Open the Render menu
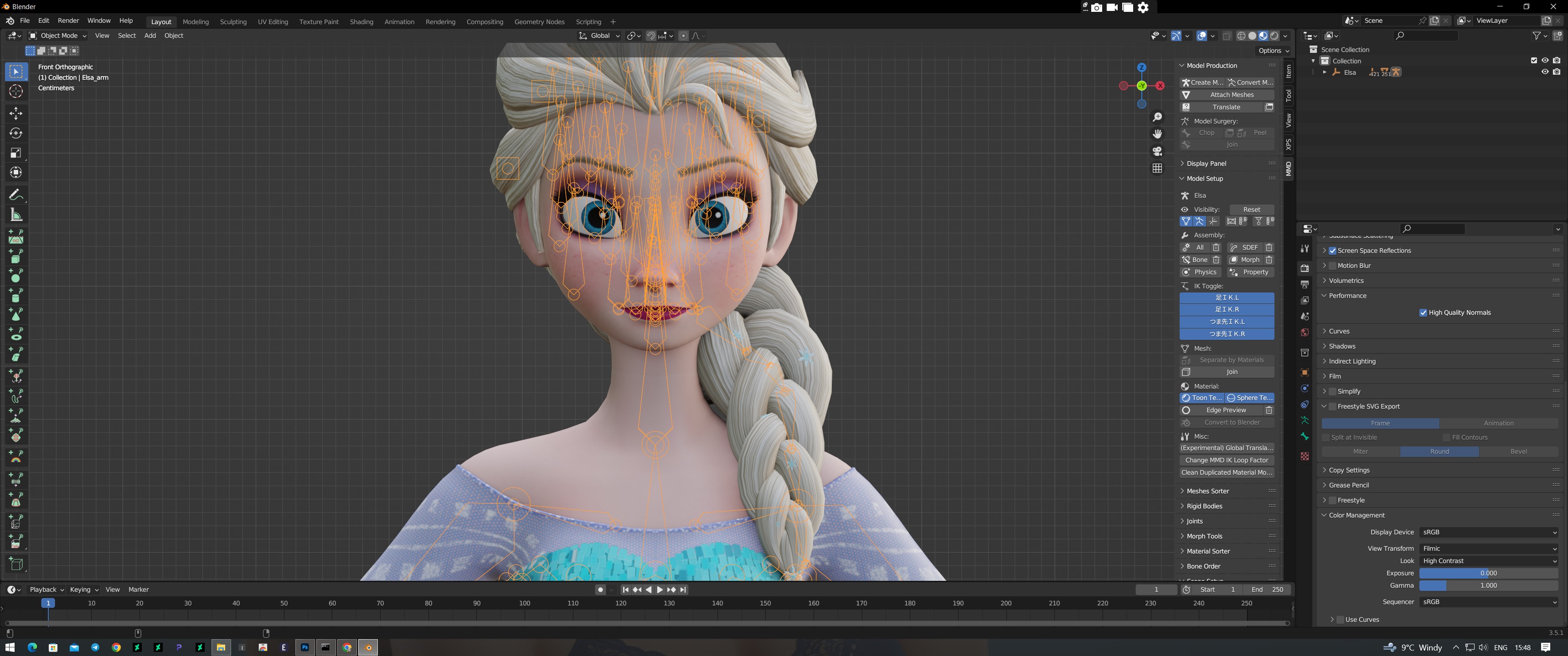The image size is (1568, 656). coord(68,20)
